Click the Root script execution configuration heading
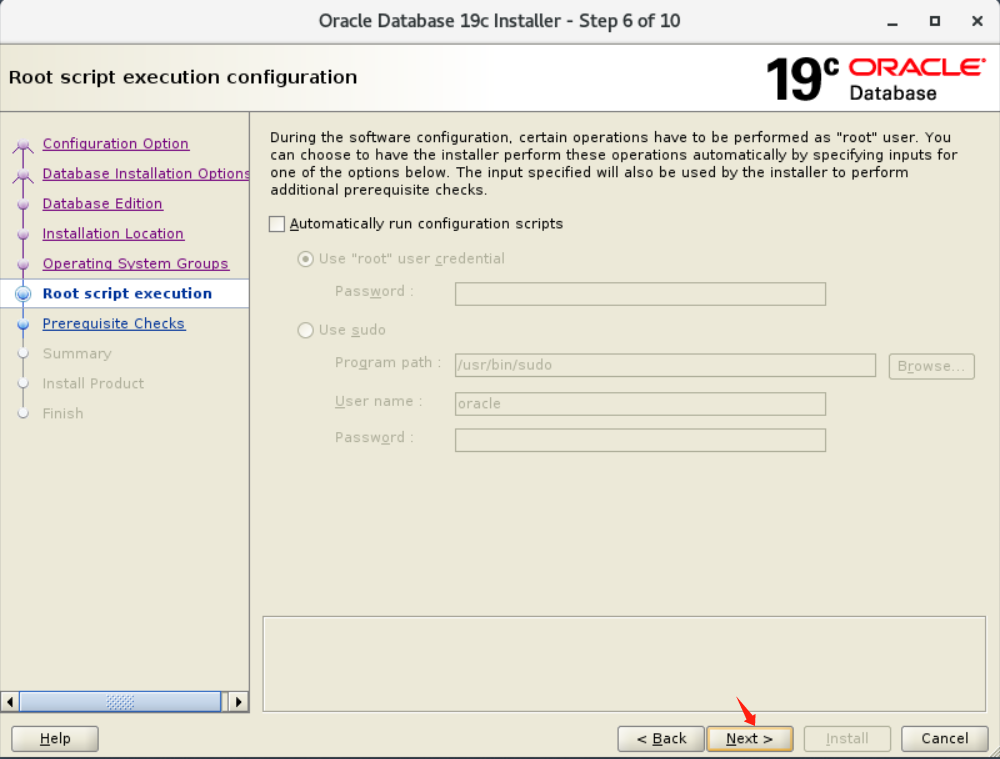 coord(183,77)
